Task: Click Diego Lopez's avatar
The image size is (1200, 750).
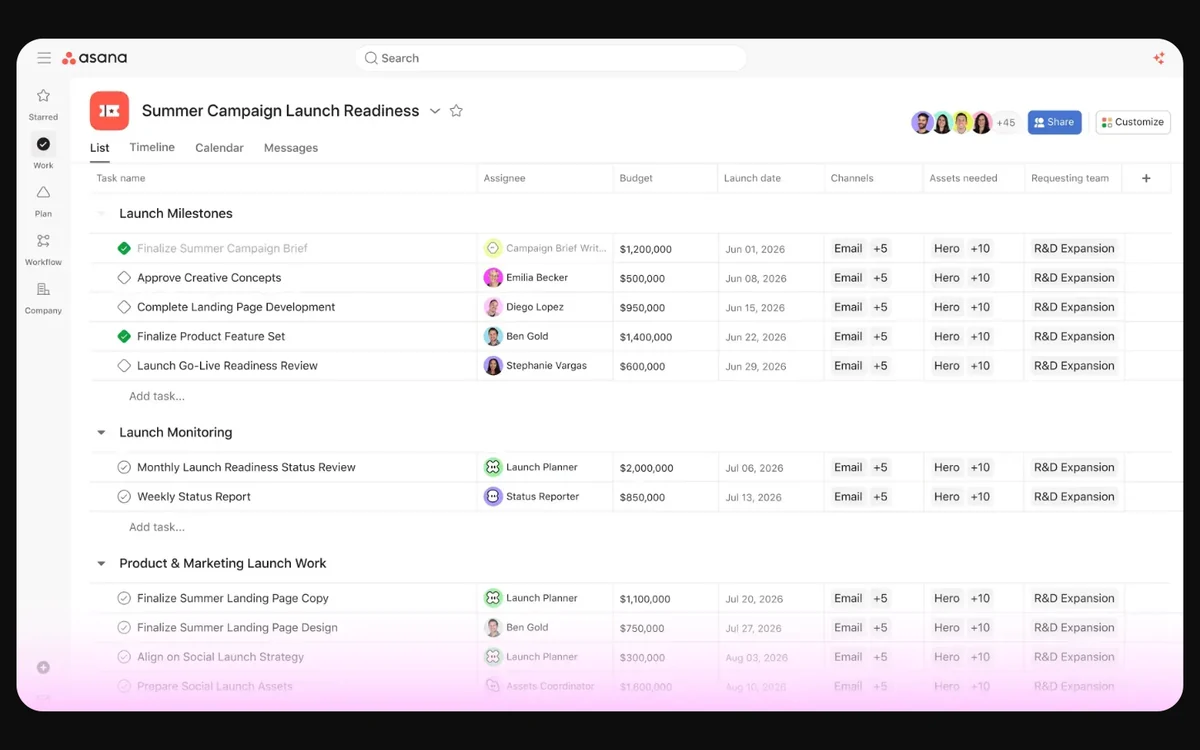Action: tap(493, 307)
